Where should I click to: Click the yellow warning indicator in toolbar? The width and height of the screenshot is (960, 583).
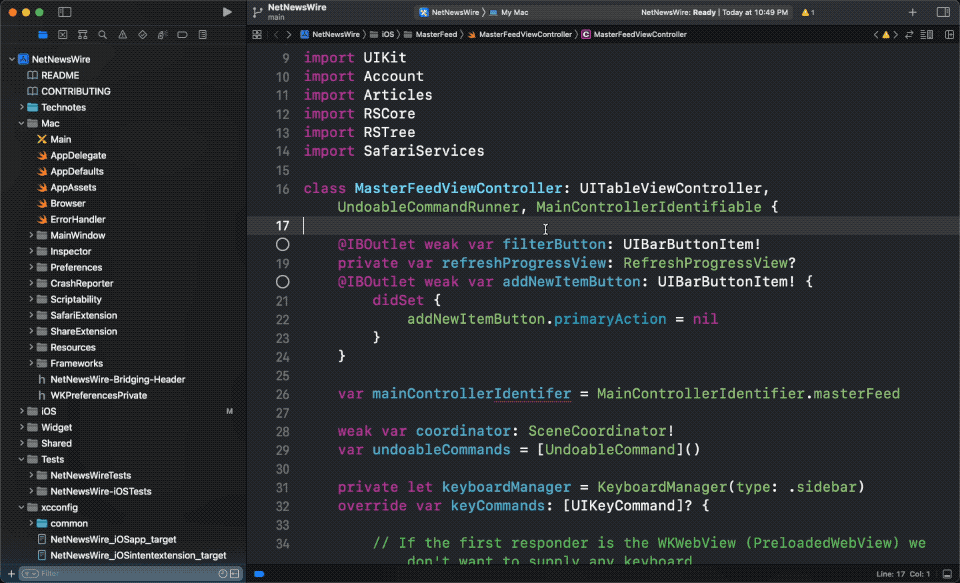[806, 12]
